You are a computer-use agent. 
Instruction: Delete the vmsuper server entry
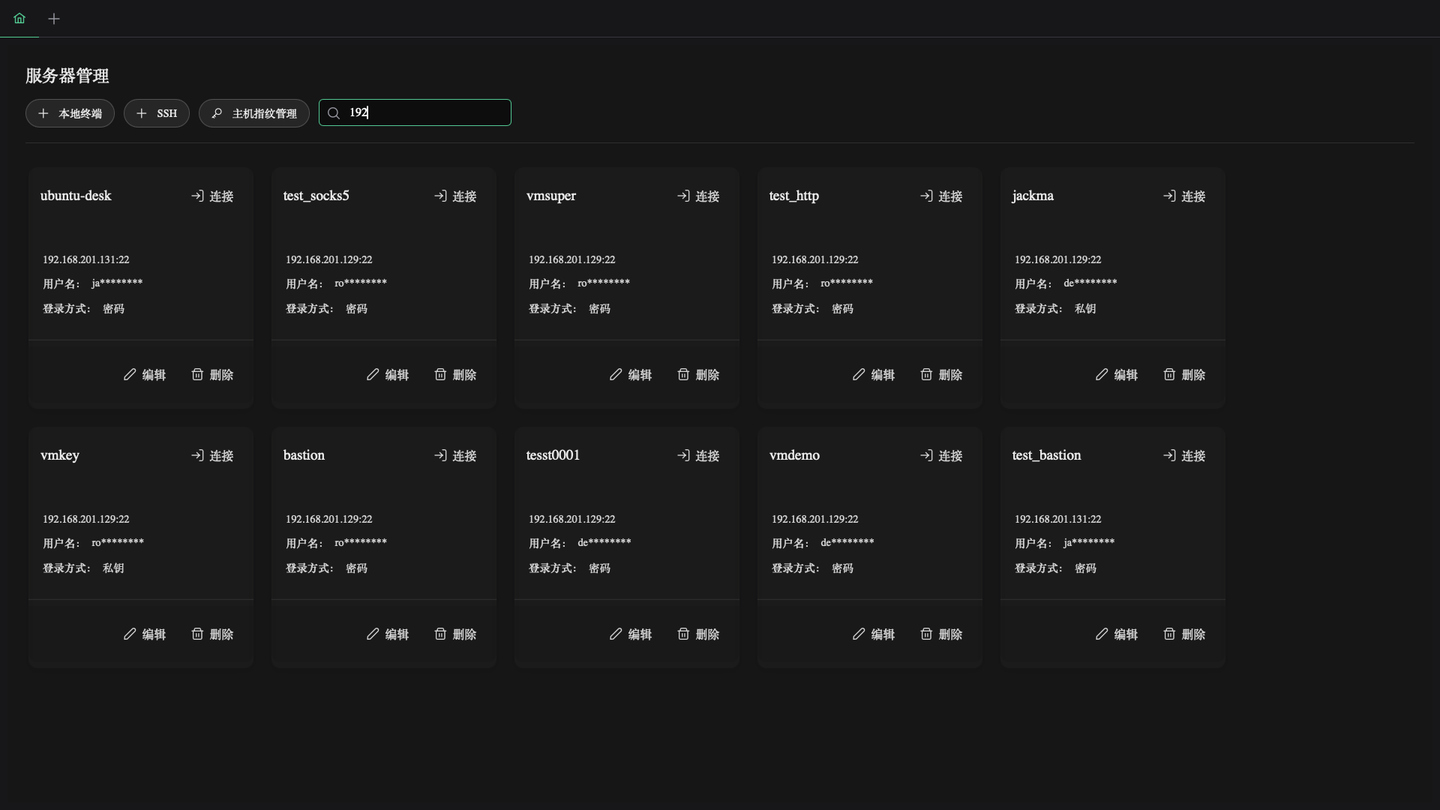(x=698, y=375)
